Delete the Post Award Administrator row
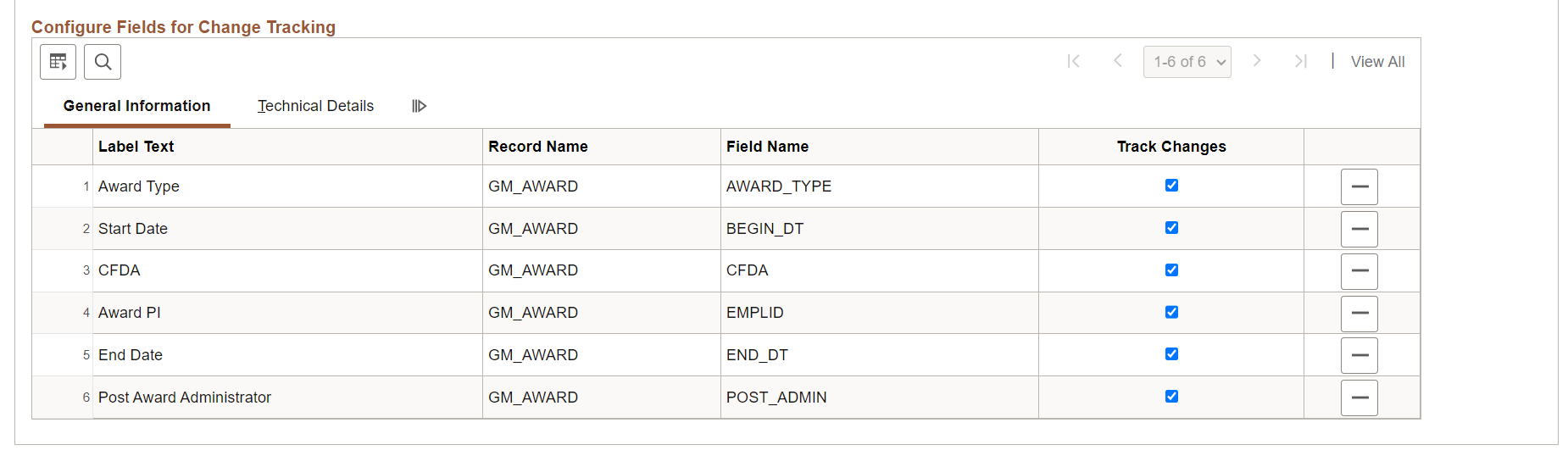The width and height of the screenshot is (1568, 456). tap(1359, 398)
